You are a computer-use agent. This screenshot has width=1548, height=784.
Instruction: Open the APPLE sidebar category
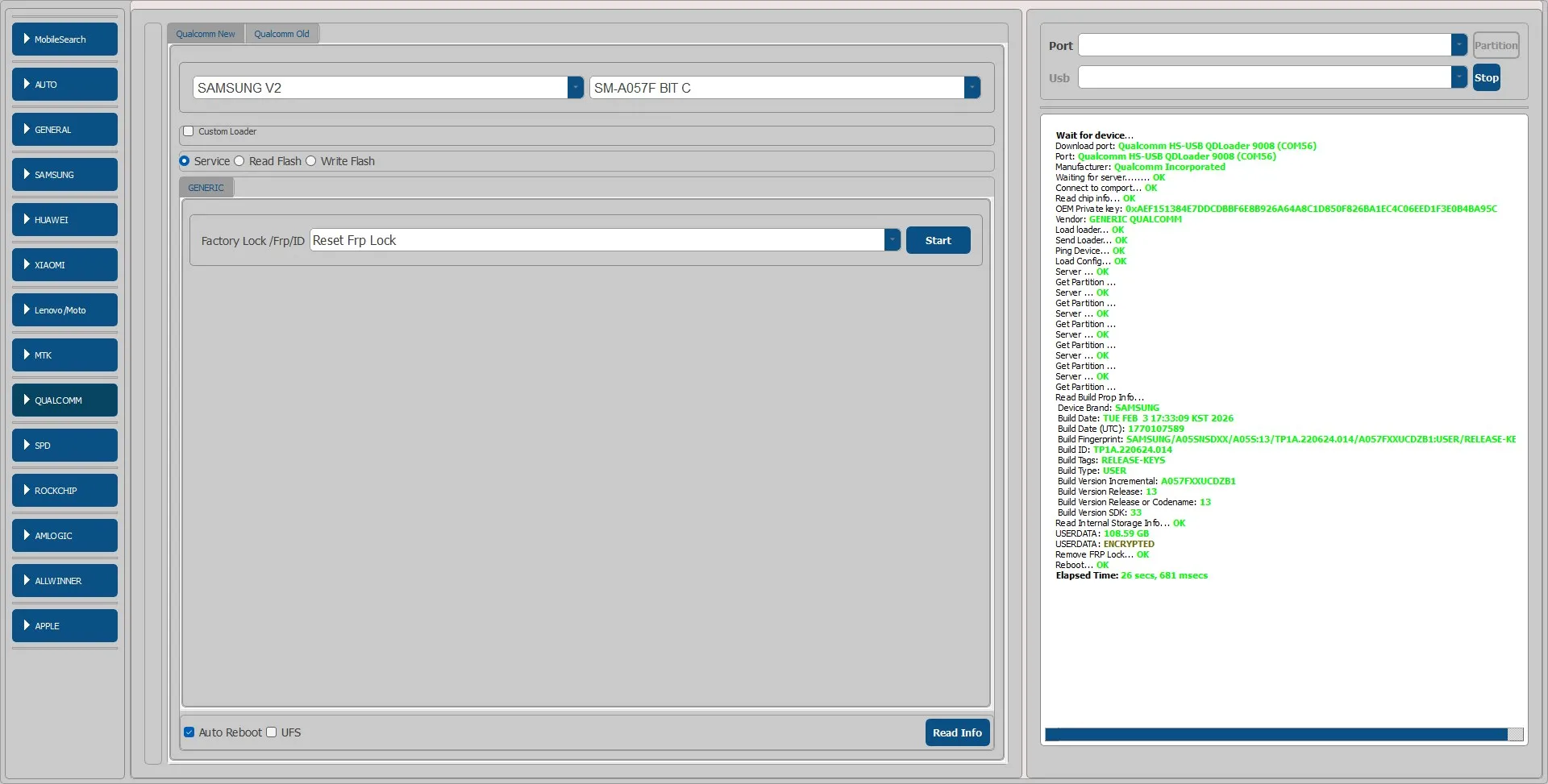pyautogui.click(x=64, y=626)
